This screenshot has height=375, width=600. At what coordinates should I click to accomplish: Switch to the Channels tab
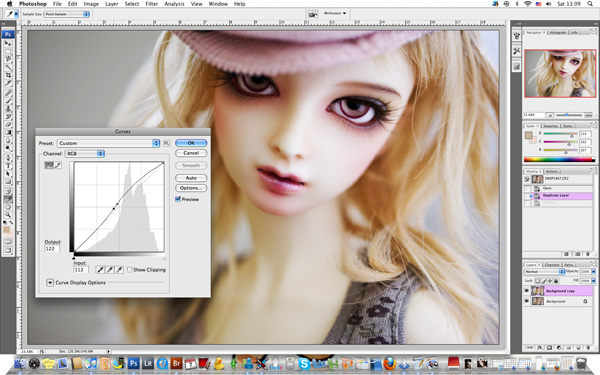[552, 265]
